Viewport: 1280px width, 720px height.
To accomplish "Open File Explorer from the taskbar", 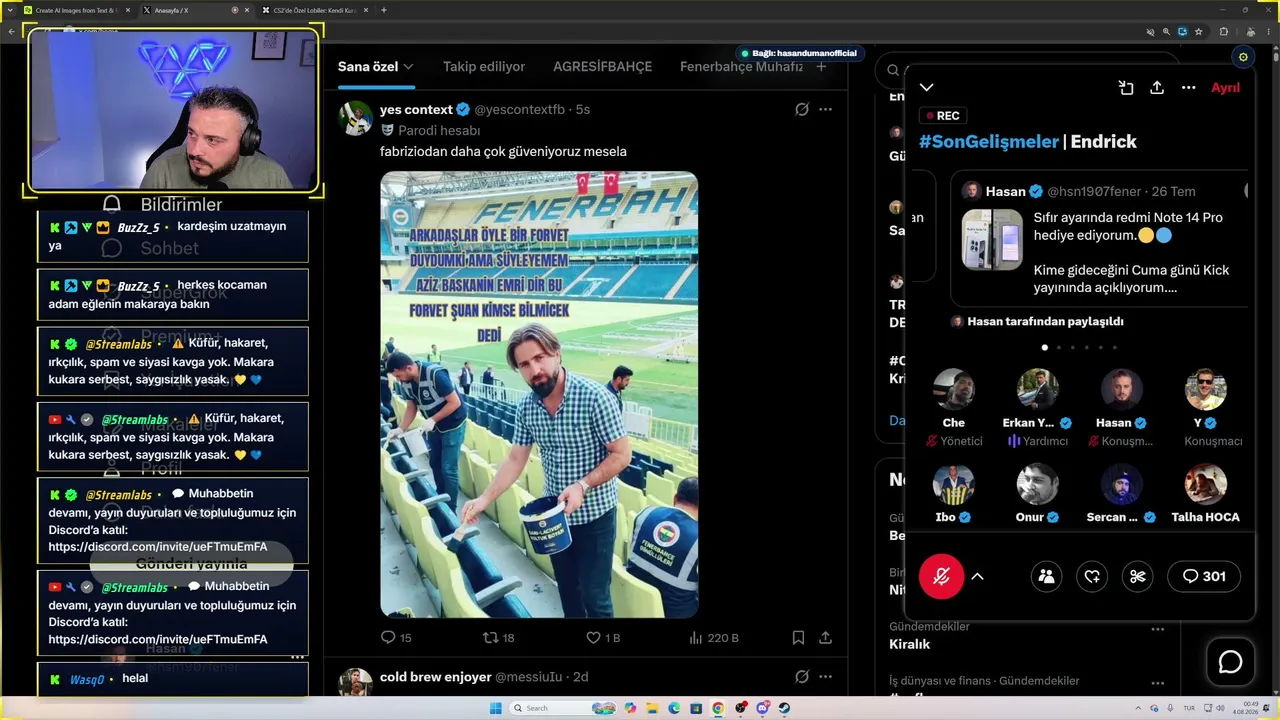I will click(652, 708).
